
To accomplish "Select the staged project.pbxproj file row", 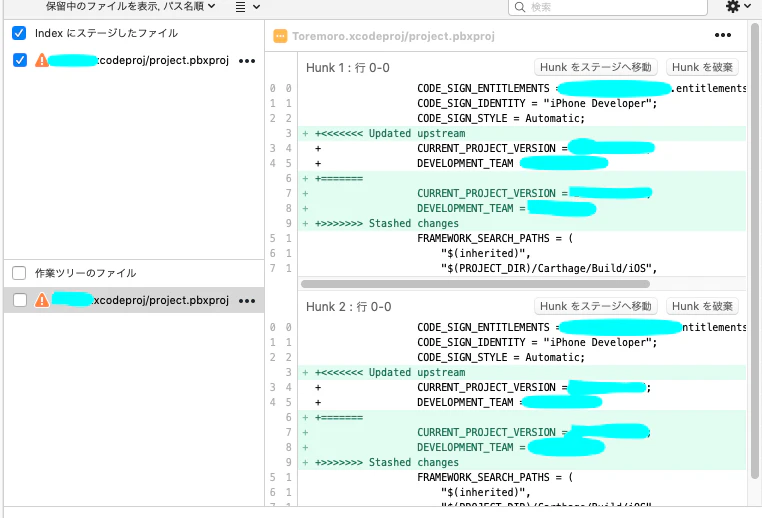I will pos(134,60).
